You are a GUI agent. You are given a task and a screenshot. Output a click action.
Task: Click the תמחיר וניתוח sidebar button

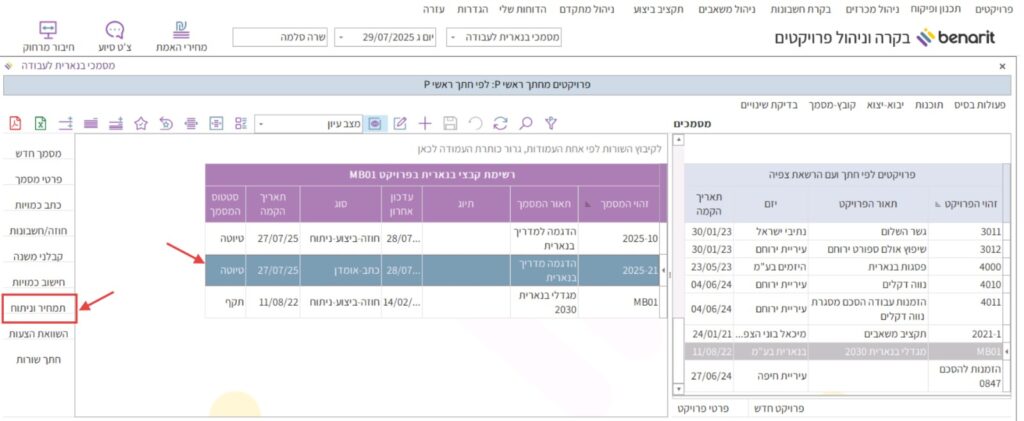coord(39,309)
